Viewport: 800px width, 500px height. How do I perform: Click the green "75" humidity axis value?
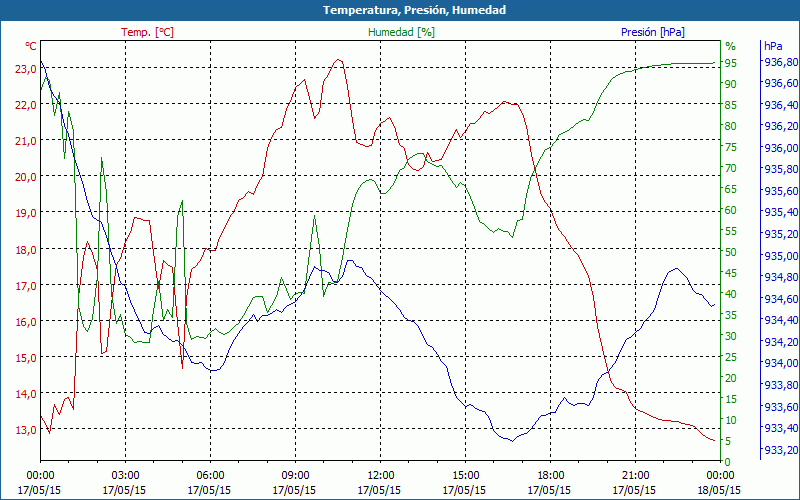click(x=731, y=147)
